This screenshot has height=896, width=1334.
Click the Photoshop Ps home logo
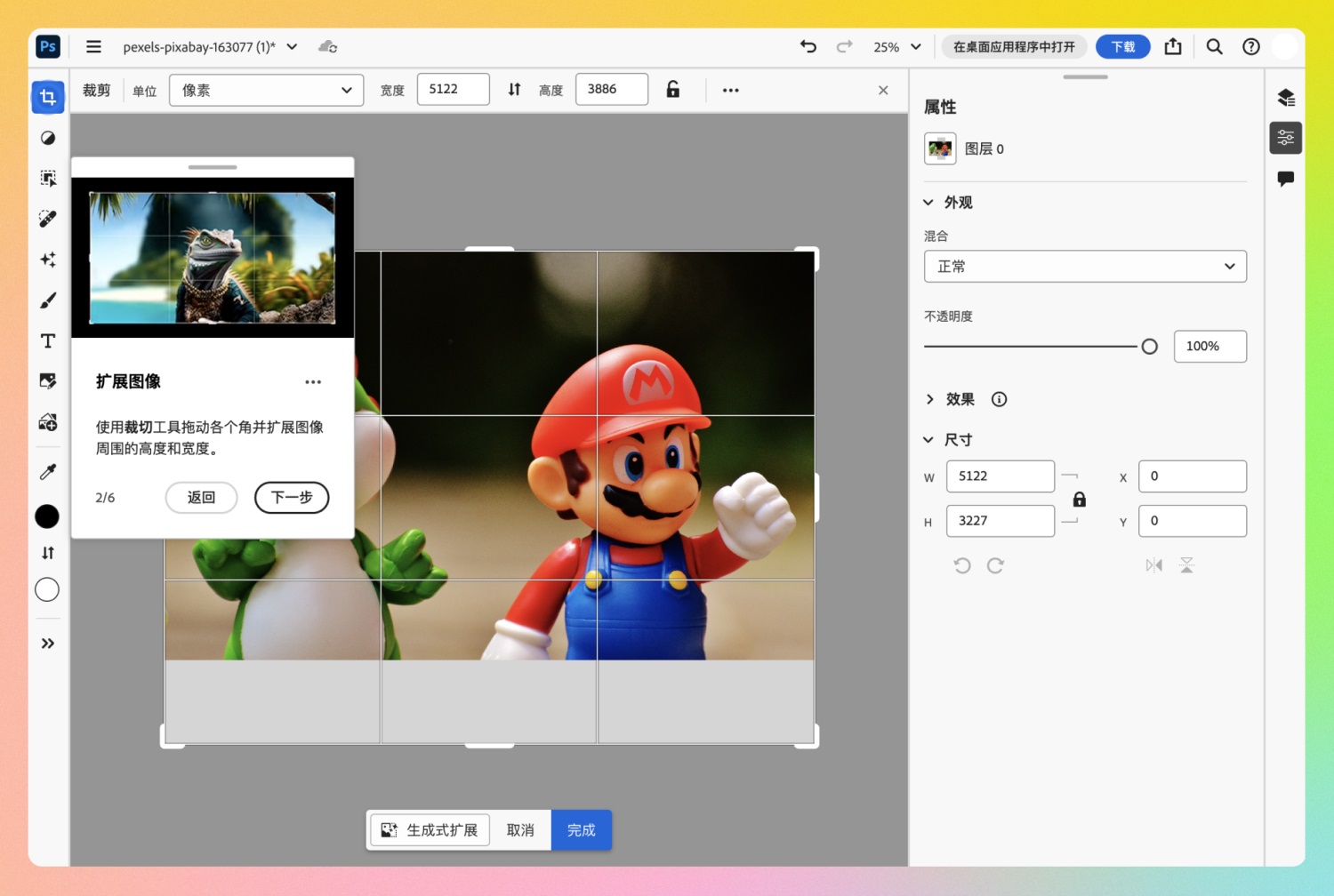click(48, 46)
